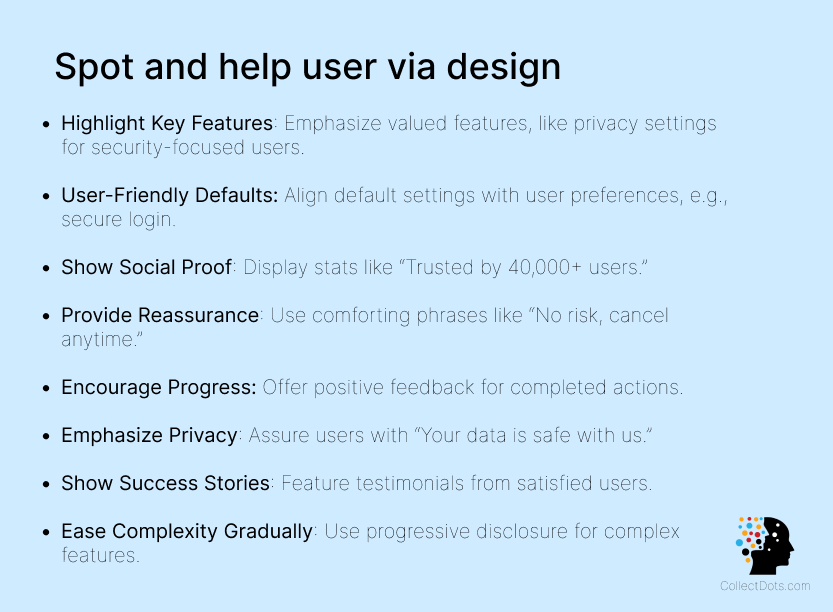833x612 pixels.
Task: Click the bullet dot before 'Show Social Proof'
Action: point(46,268)
